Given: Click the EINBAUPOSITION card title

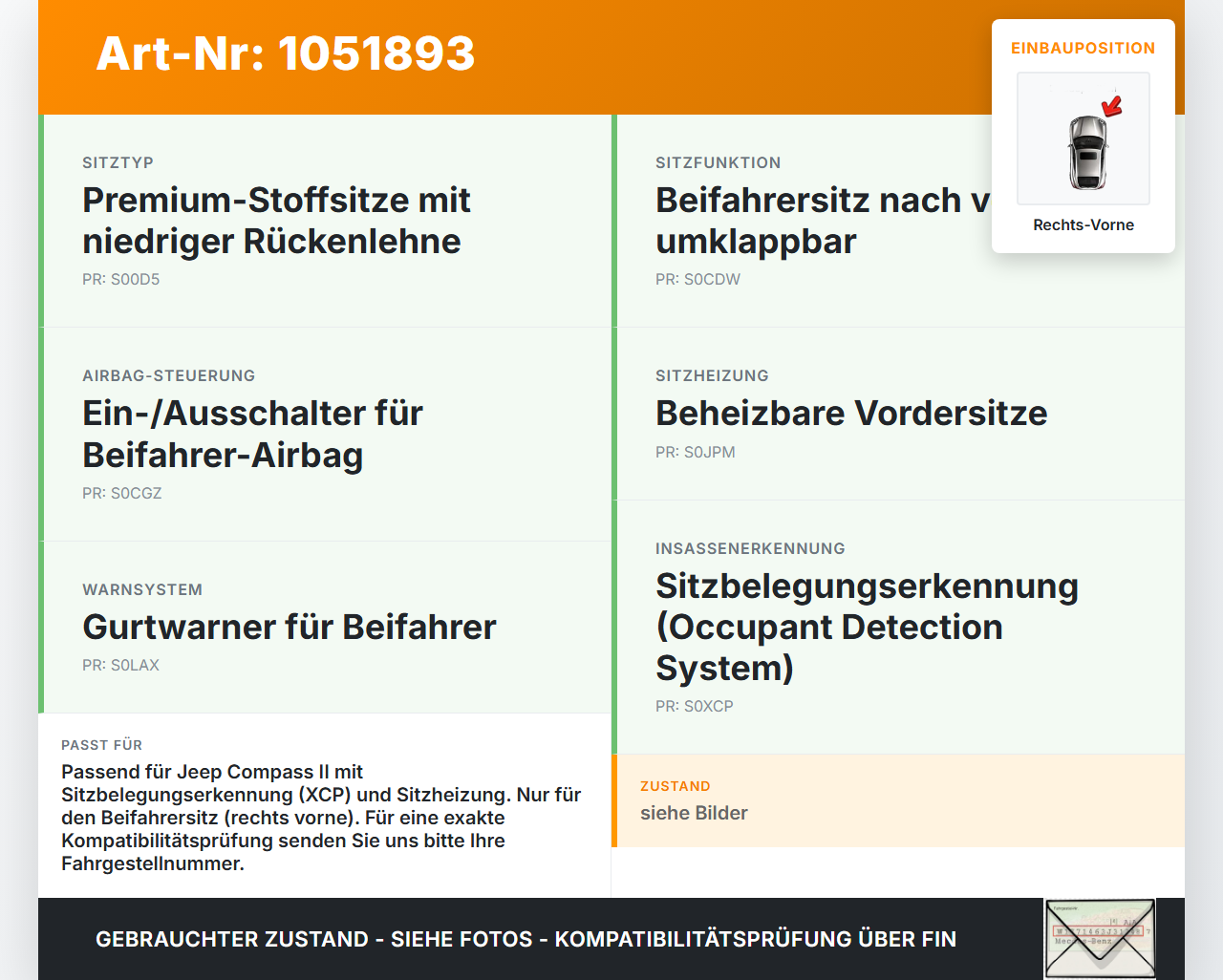Looking at the screenshot, I should coord(1084,49).
